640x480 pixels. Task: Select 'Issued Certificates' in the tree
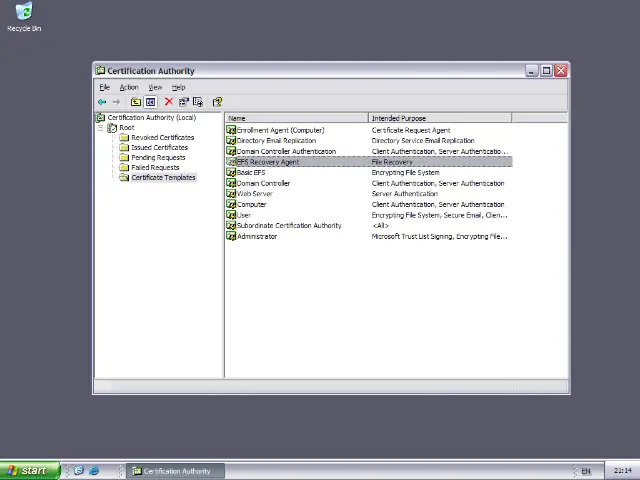(160, 147)
